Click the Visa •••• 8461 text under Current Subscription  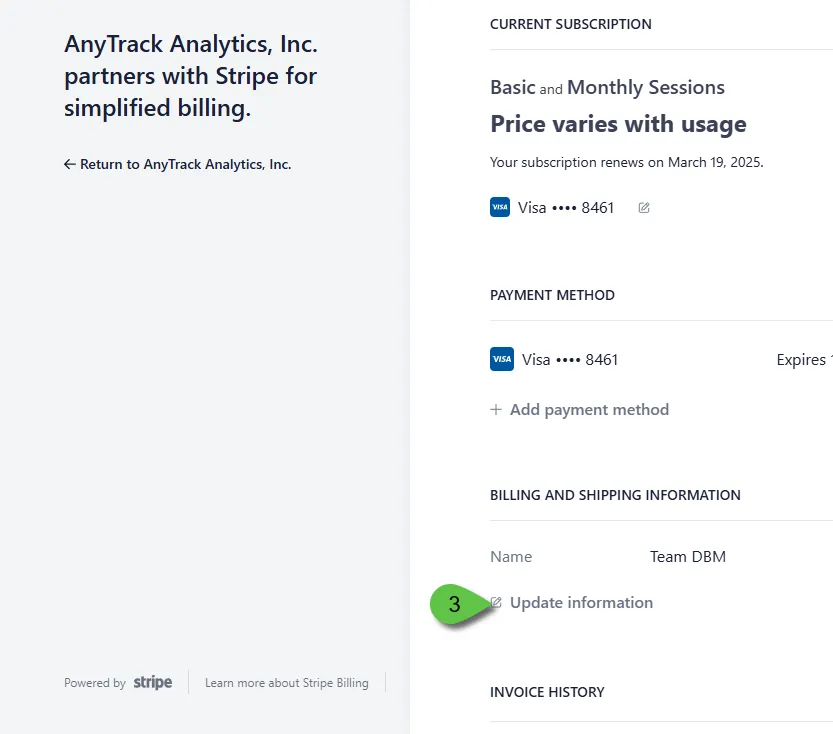566,208
